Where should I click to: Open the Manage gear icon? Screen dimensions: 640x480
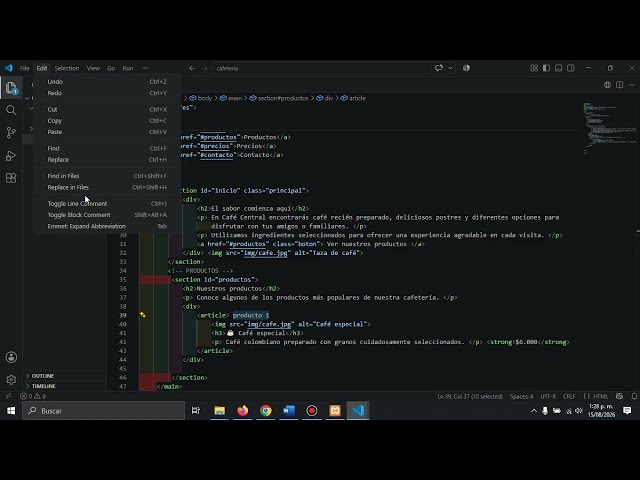point(11,380)
